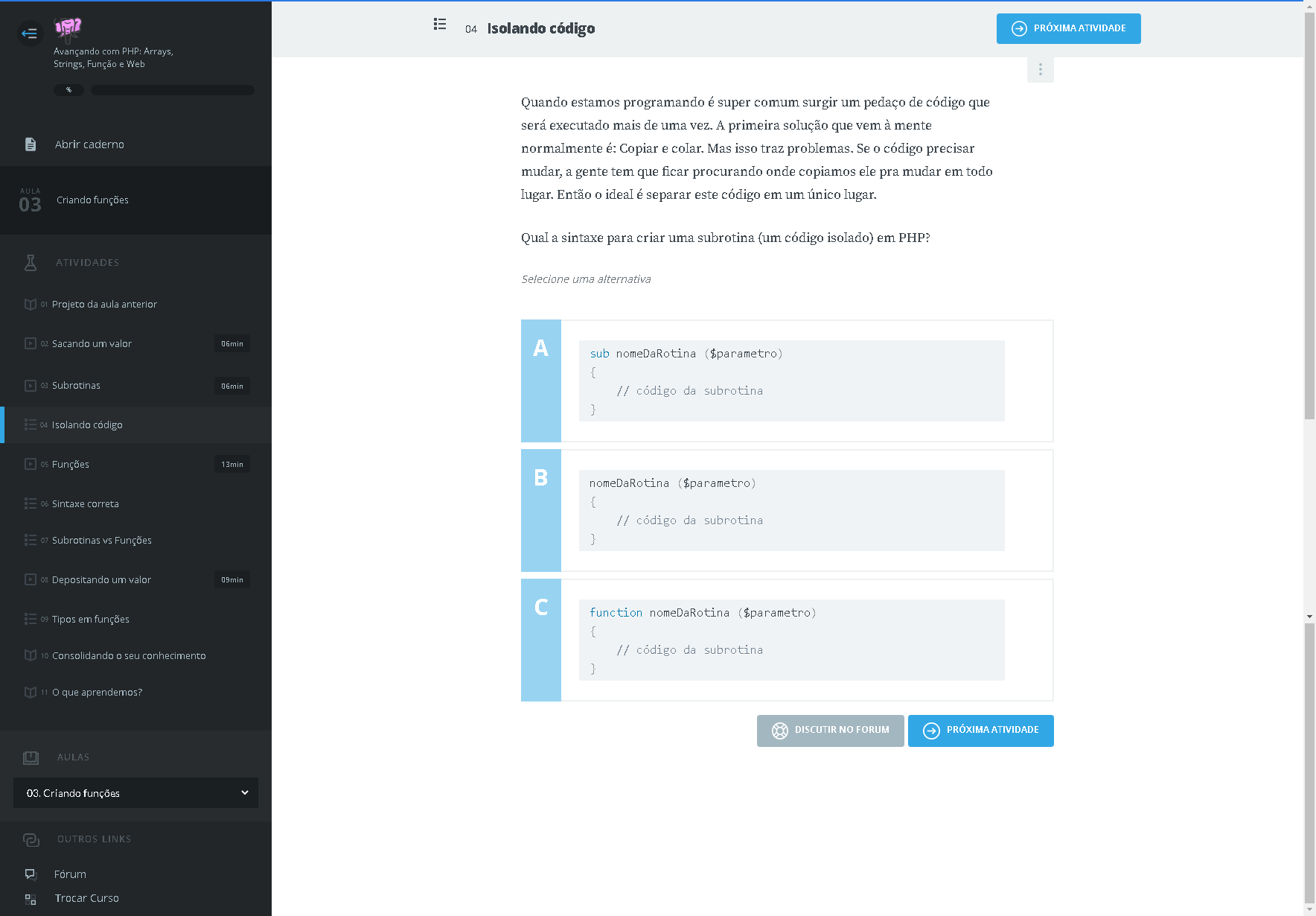Click the activity list icon beside the title
Image resolution: width=1316 pixels, height=916 pixels.
[440, 25]
